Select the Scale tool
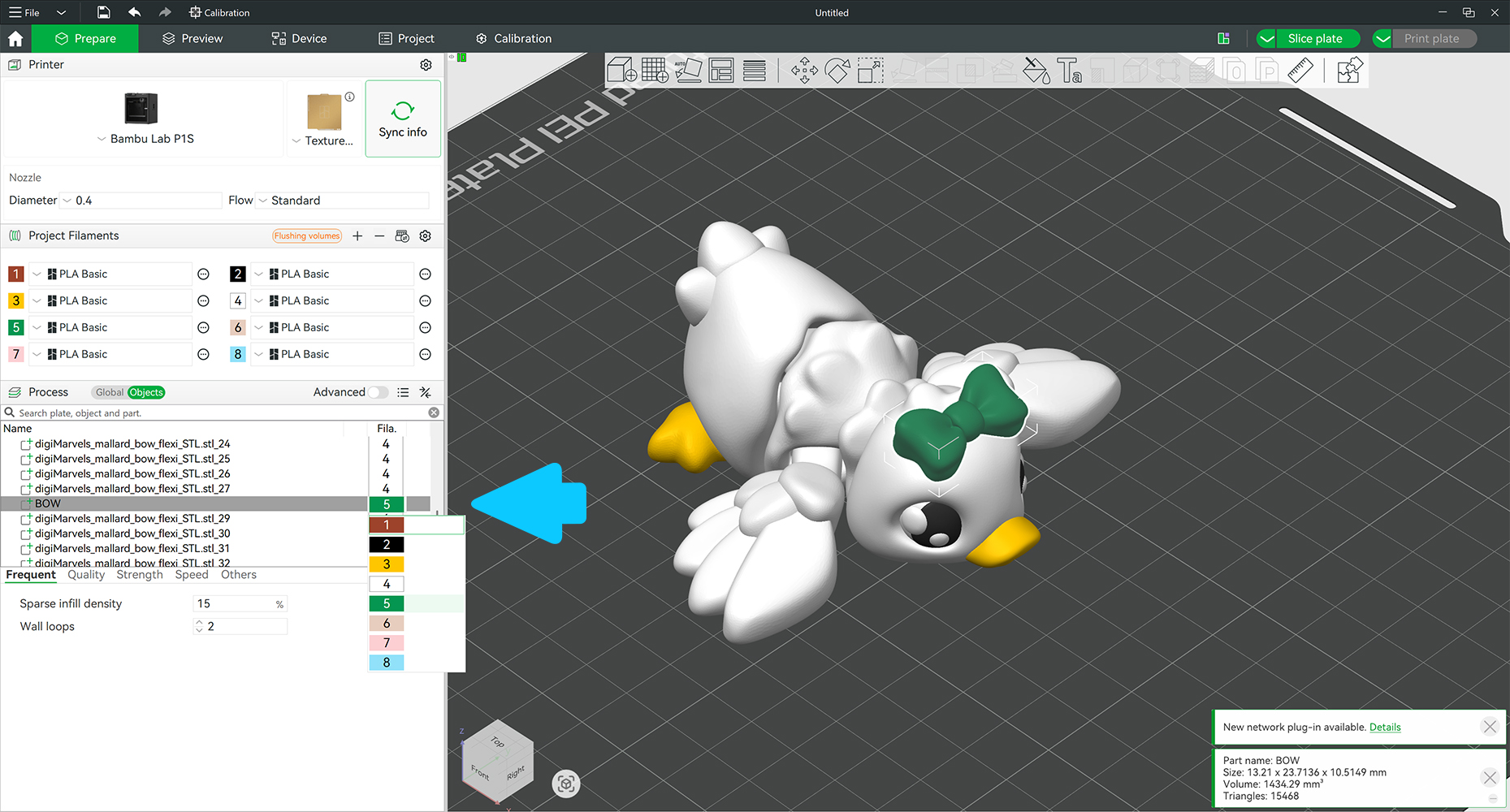The width and height of the screenshot is (1510, 812). point(871,71)
